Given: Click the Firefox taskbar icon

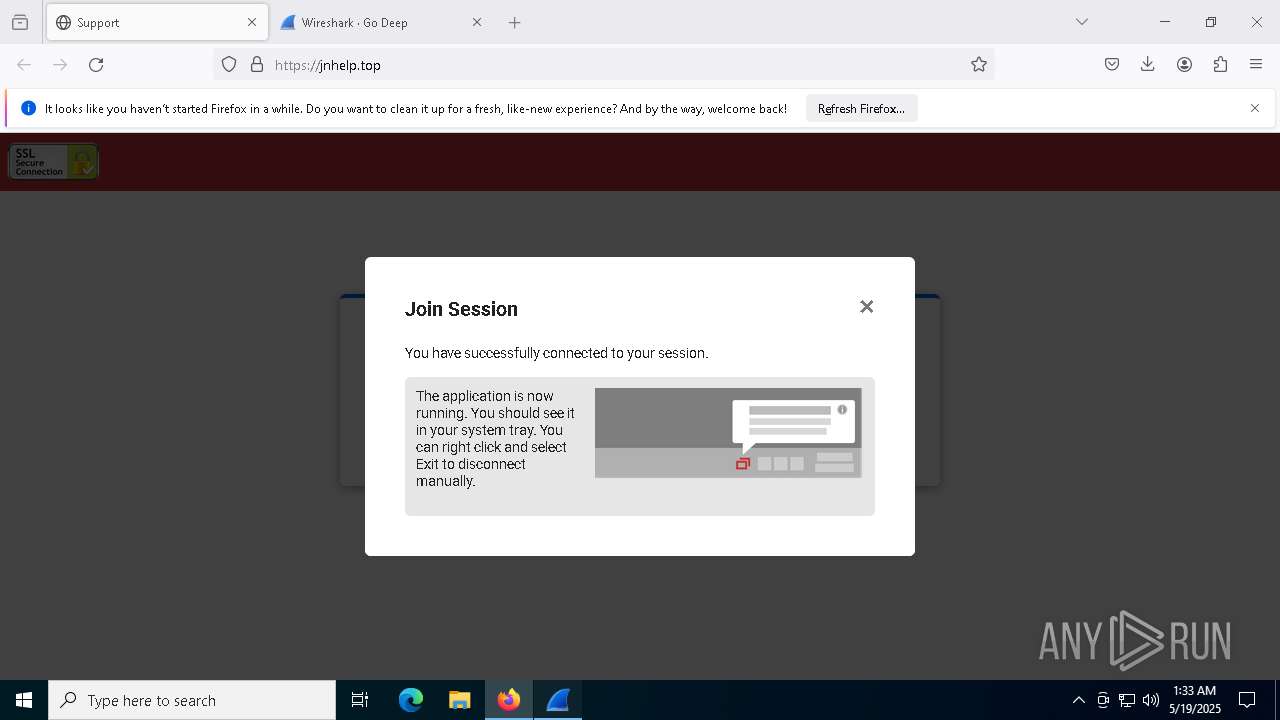Looking at the screenshot, I should coord(509,700).
